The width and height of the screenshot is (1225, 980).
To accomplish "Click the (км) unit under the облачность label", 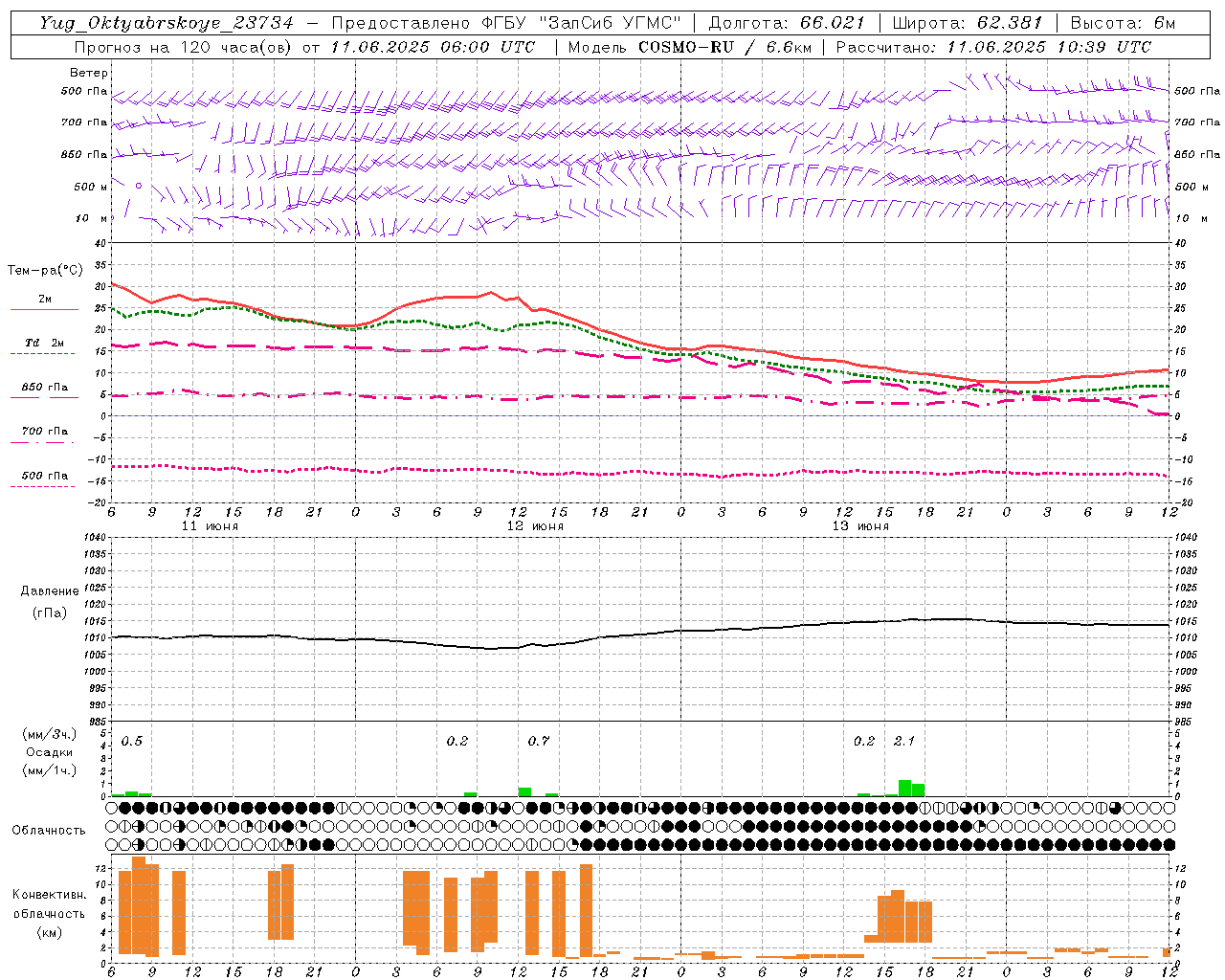I will point(49,932).
